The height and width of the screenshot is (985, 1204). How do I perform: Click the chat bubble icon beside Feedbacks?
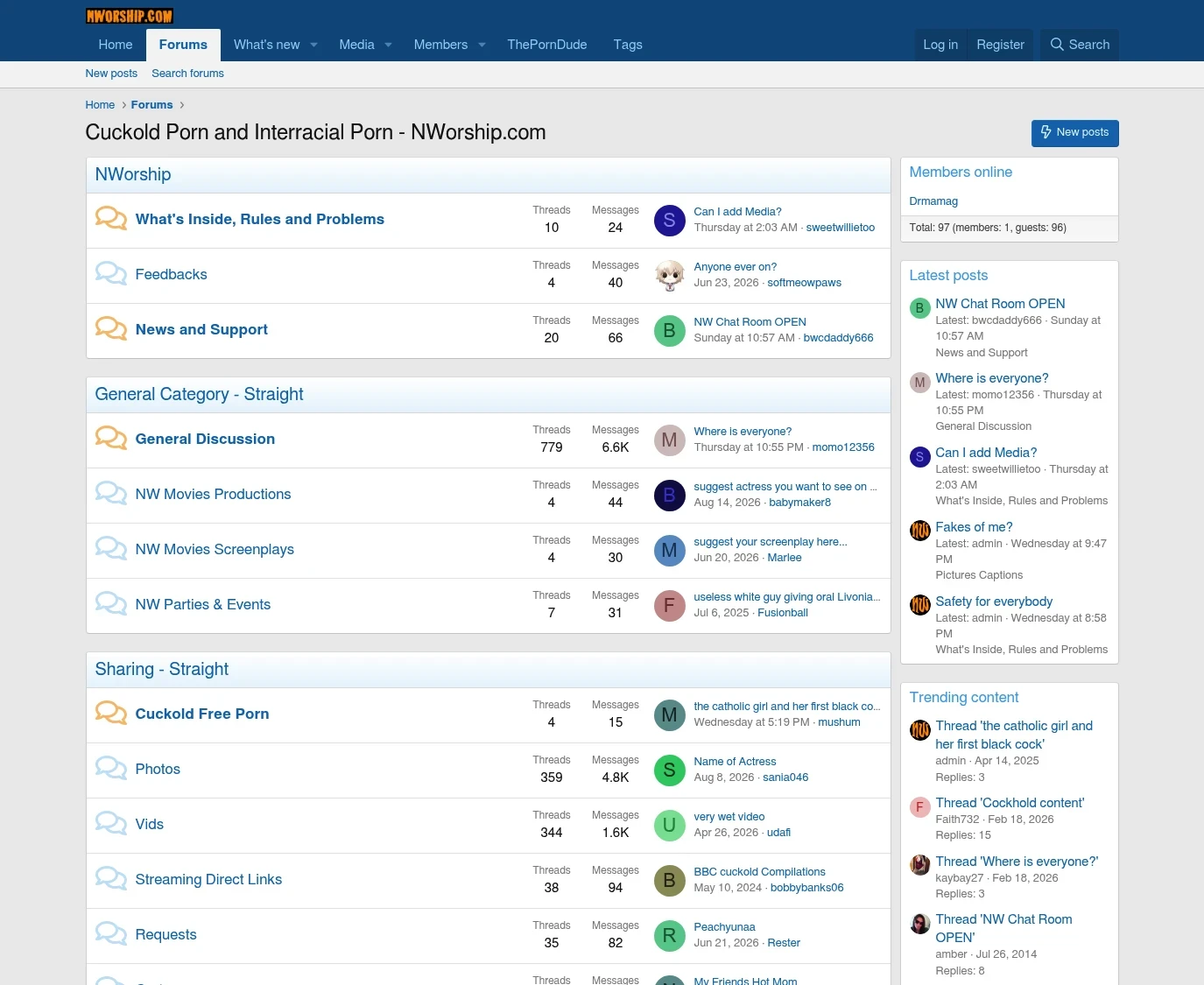111,273
